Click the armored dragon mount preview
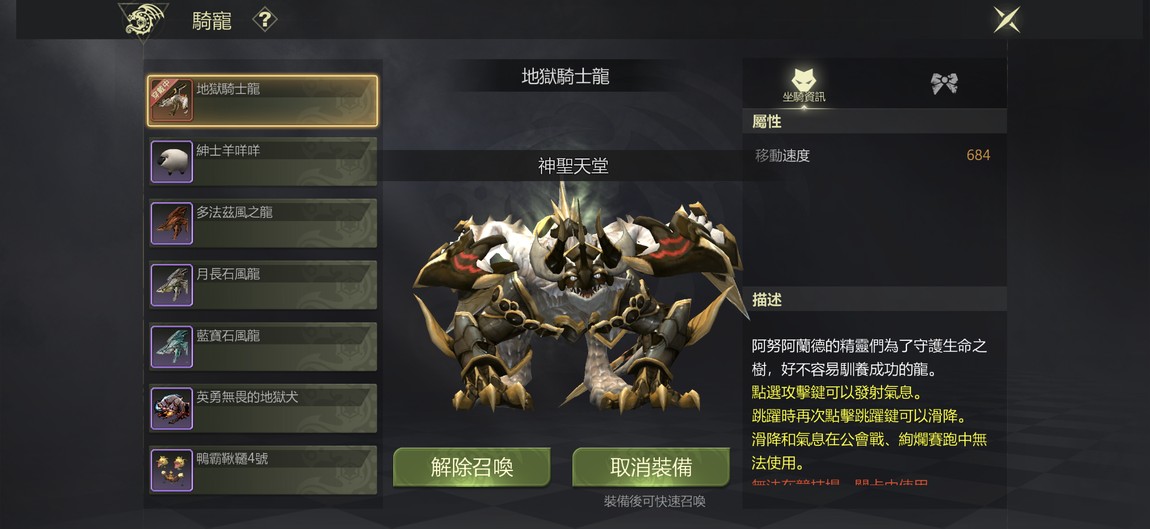 [579, 297]
